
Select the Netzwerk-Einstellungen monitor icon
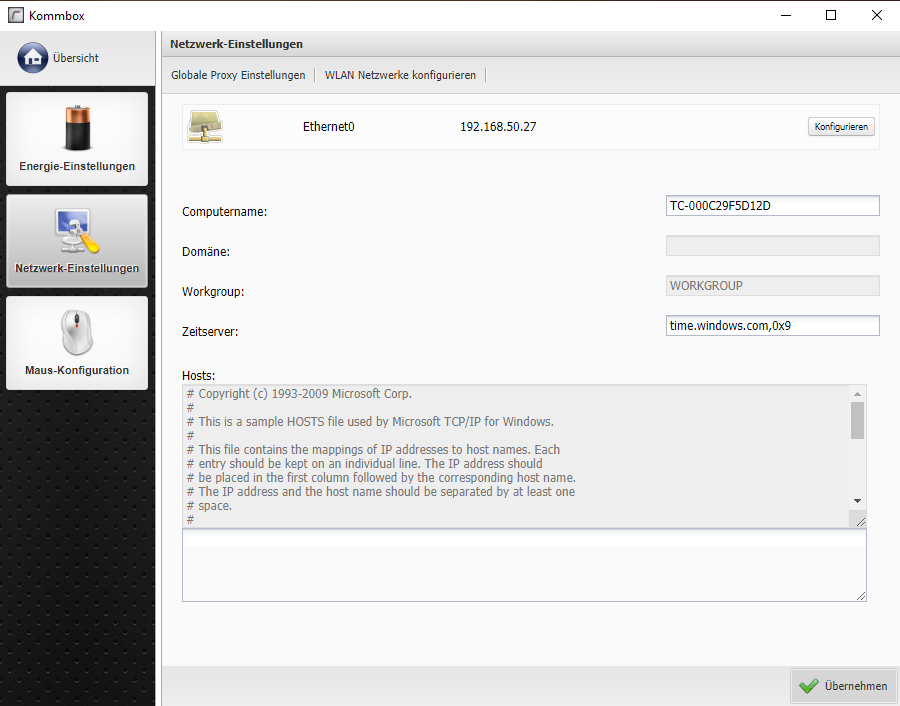(77, 231)
